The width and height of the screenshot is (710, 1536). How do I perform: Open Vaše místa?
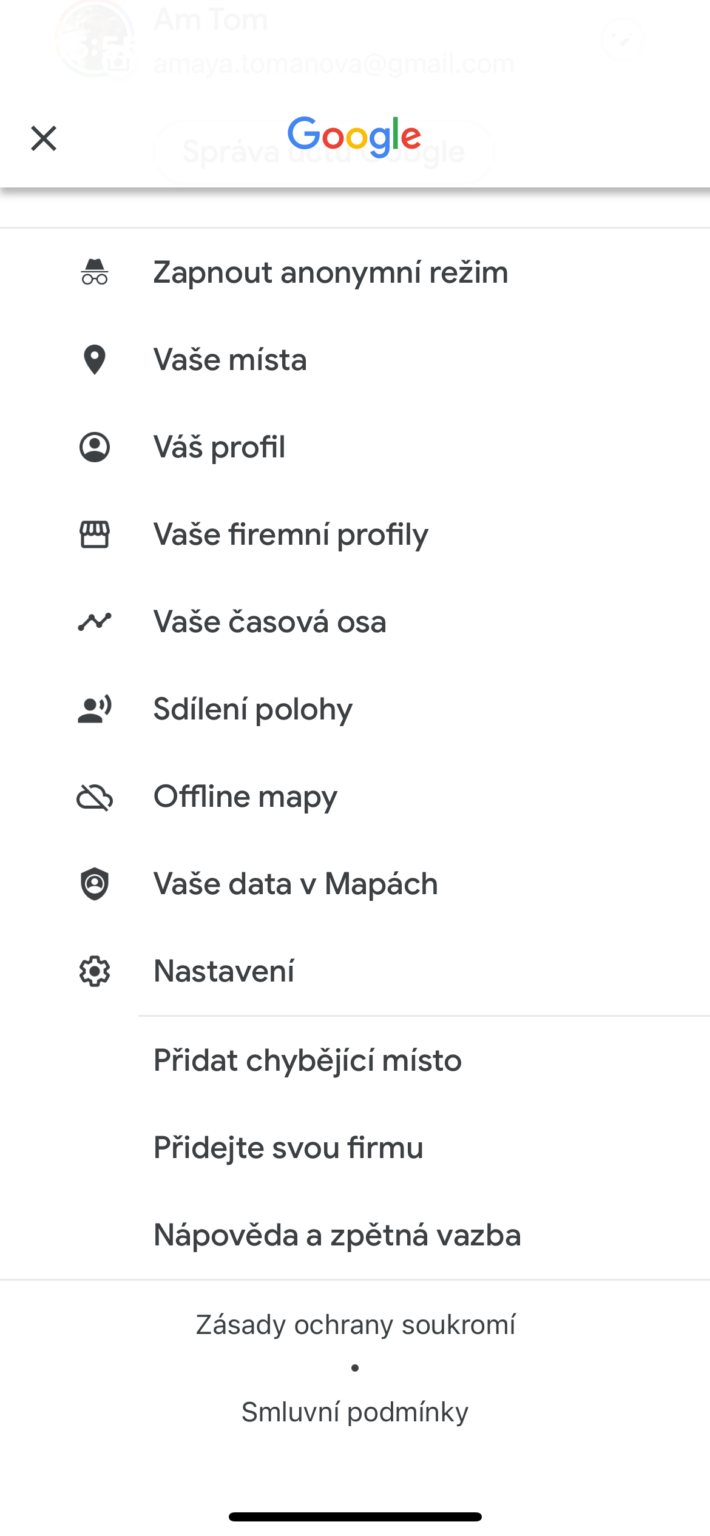click(355, 360)
